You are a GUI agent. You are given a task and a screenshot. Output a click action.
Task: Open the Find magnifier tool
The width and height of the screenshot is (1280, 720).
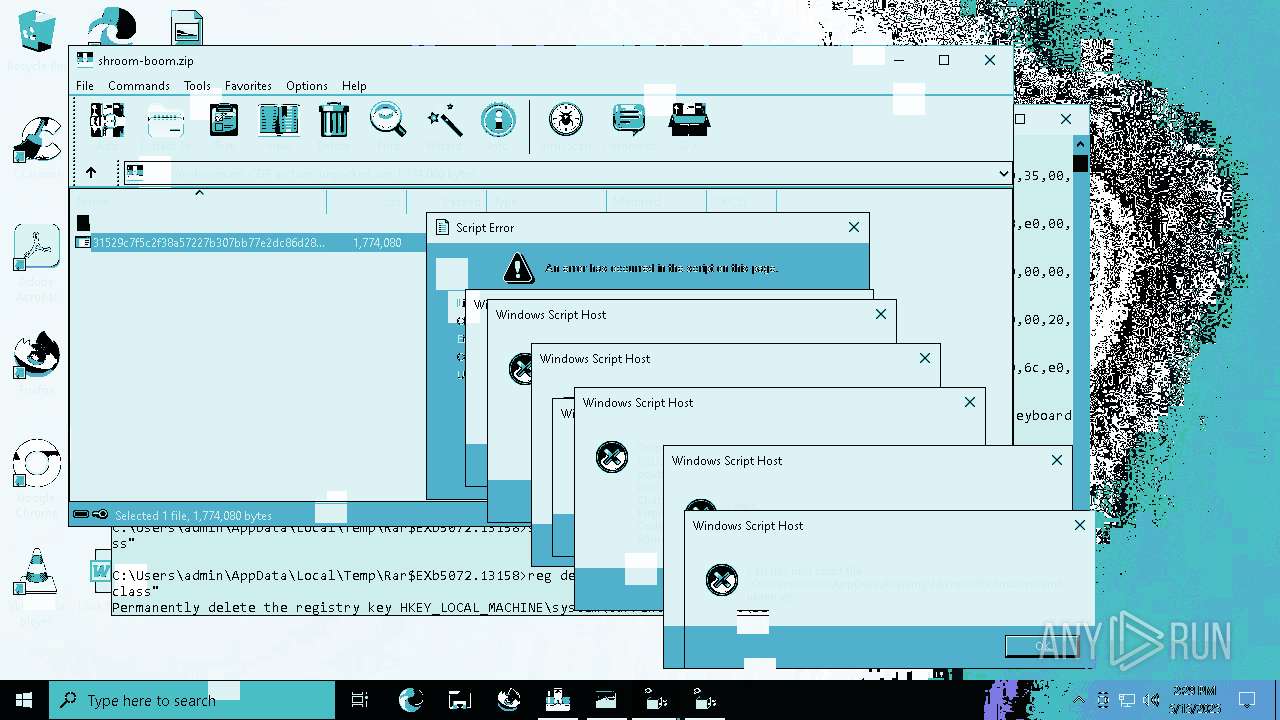coord(388,120)
